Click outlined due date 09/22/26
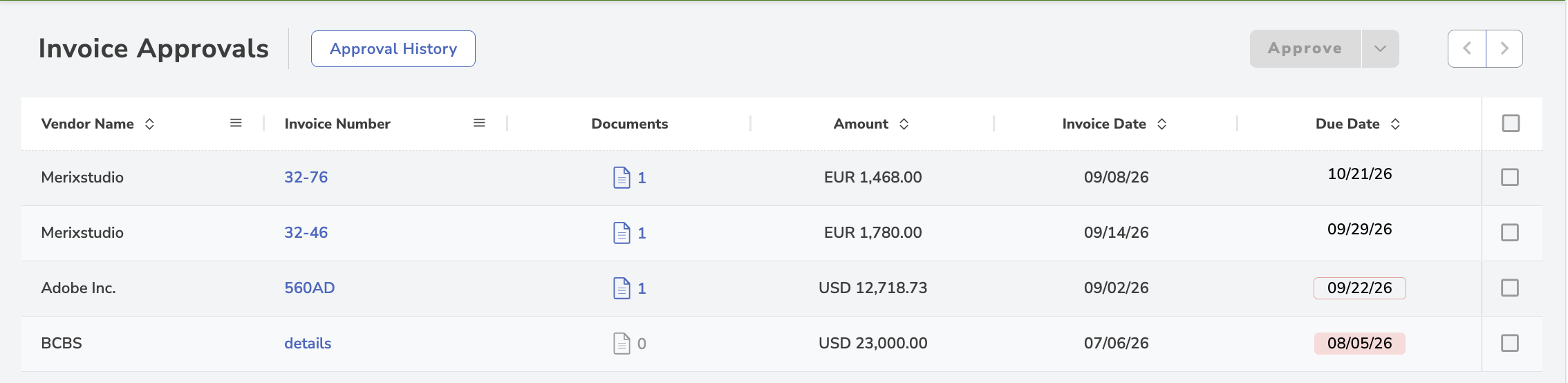 click(x=1360, y=288)
